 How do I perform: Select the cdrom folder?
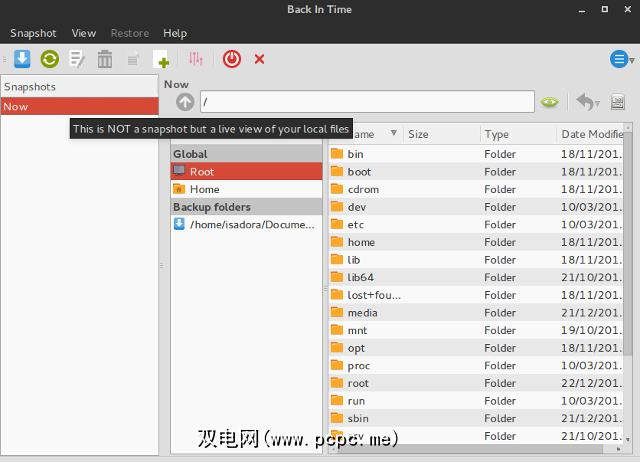(x=476, y=189)
